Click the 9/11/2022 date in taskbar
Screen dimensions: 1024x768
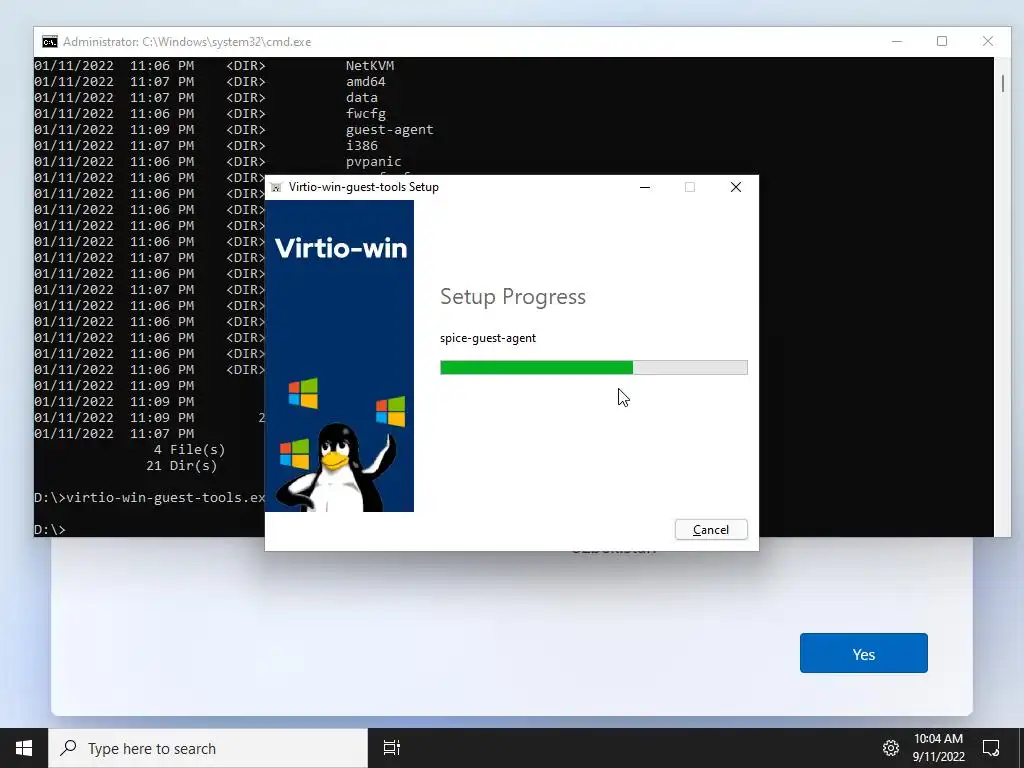(938, 757)
